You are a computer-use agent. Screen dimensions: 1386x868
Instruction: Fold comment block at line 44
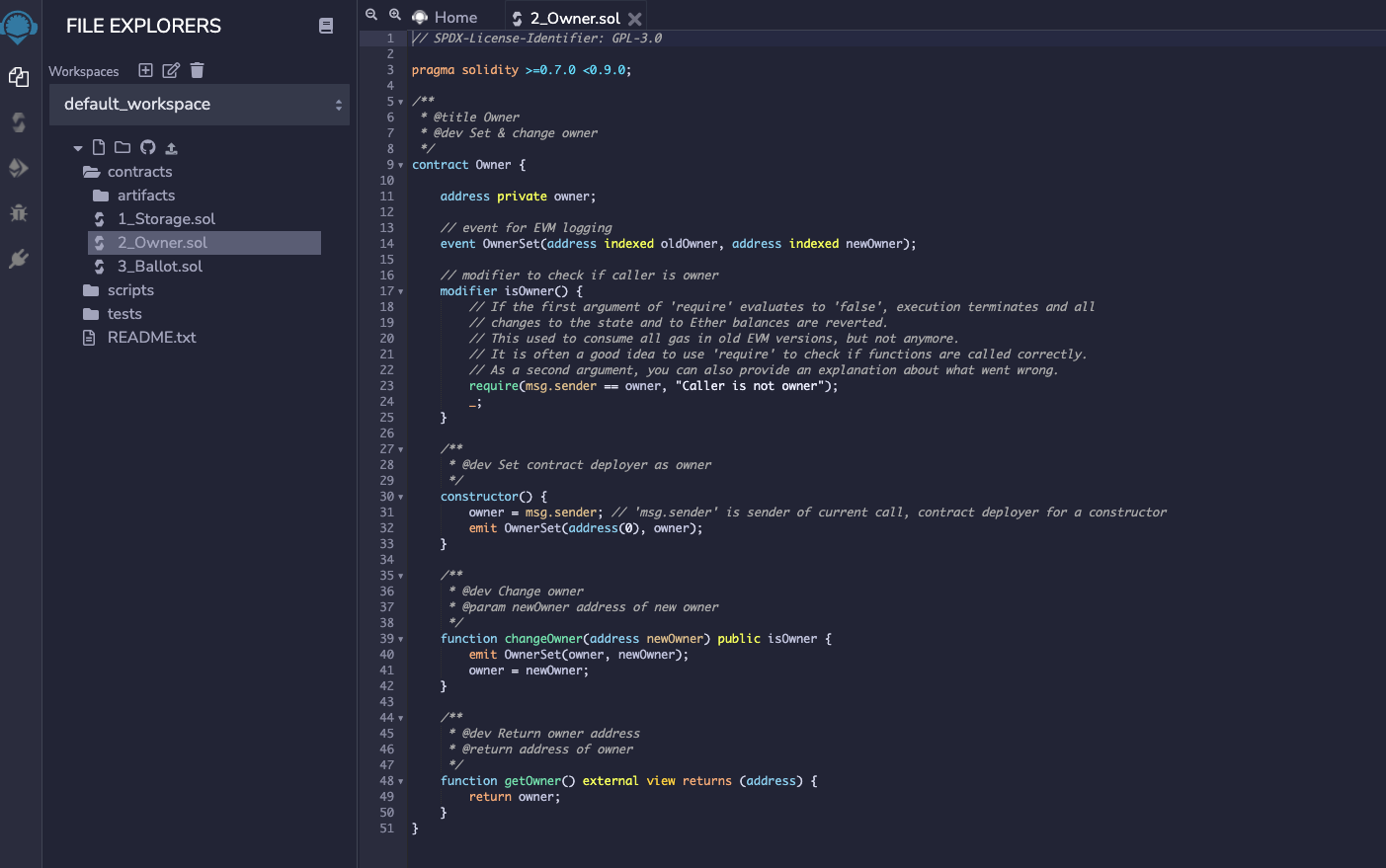tap(400, 718)
